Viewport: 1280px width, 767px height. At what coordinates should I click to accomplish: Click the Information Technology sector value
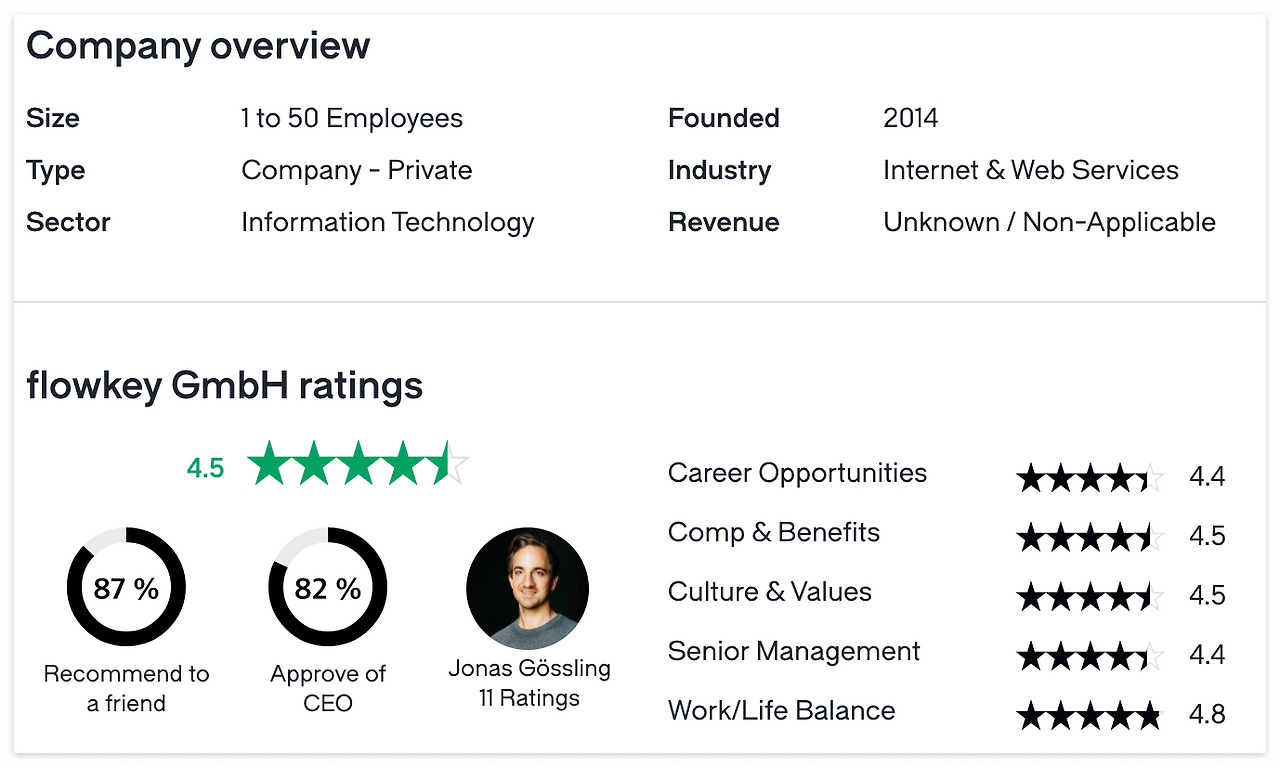tap(388, 222)
